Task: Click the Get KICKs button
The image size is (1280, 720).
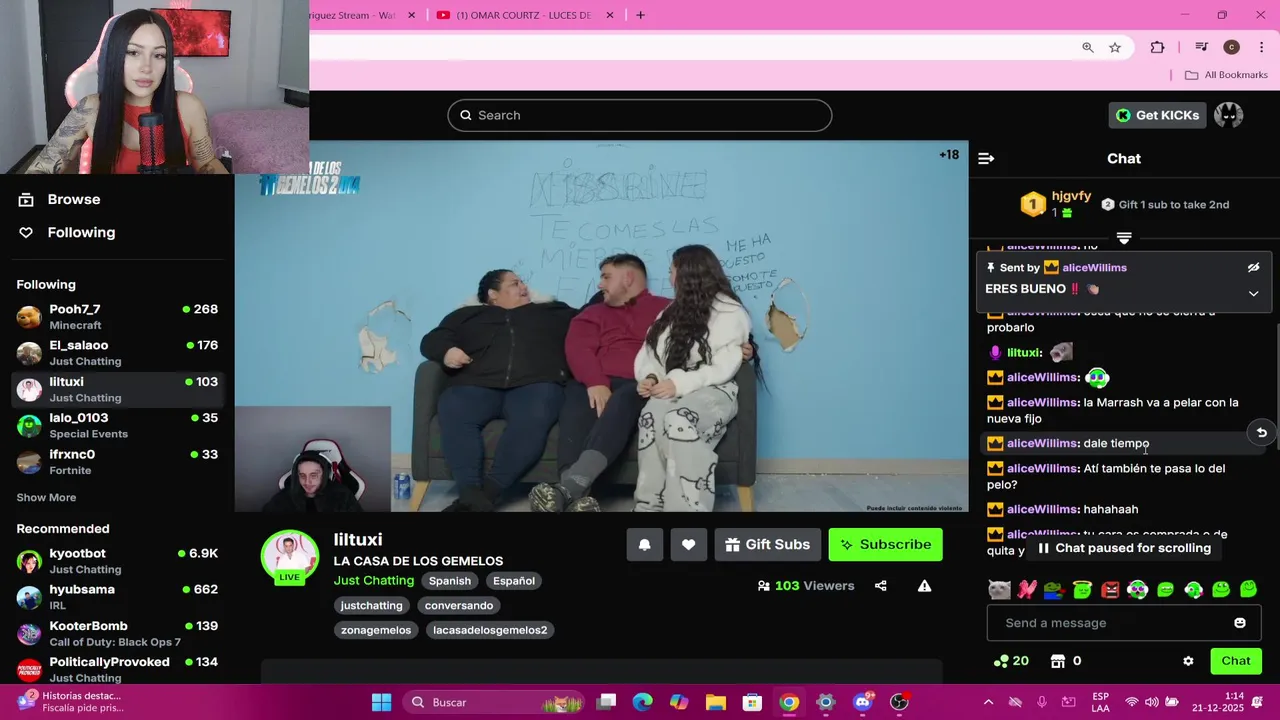Action: [x=1157, y=115]
